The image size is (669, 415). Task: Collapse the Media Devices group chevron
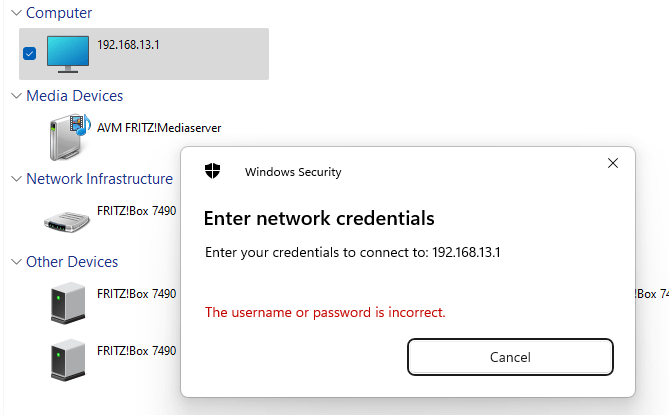tap(16, 96)
